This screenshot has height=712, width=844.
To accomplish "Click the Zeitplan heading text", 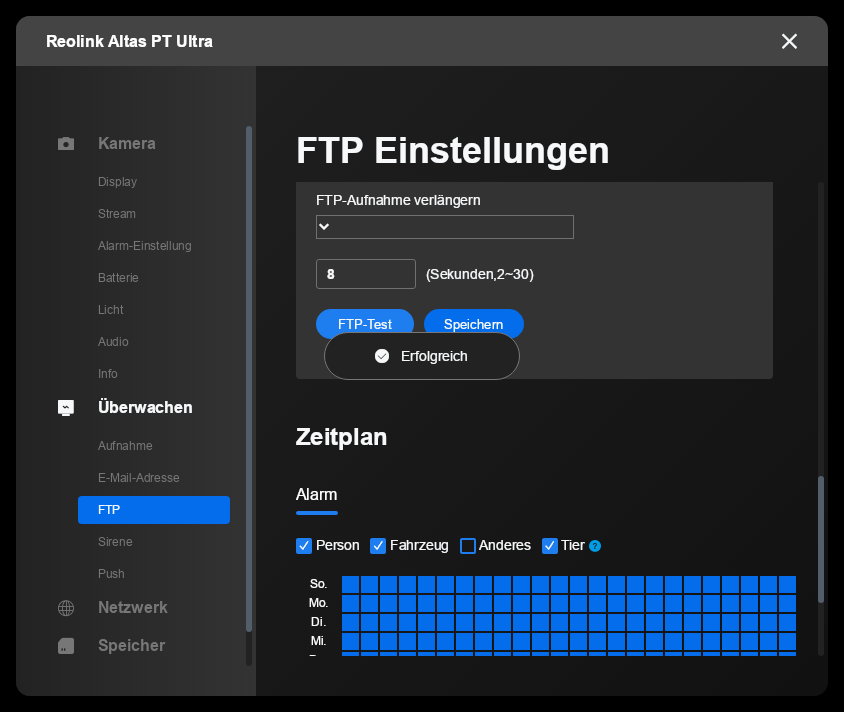I will pos(341,437).
